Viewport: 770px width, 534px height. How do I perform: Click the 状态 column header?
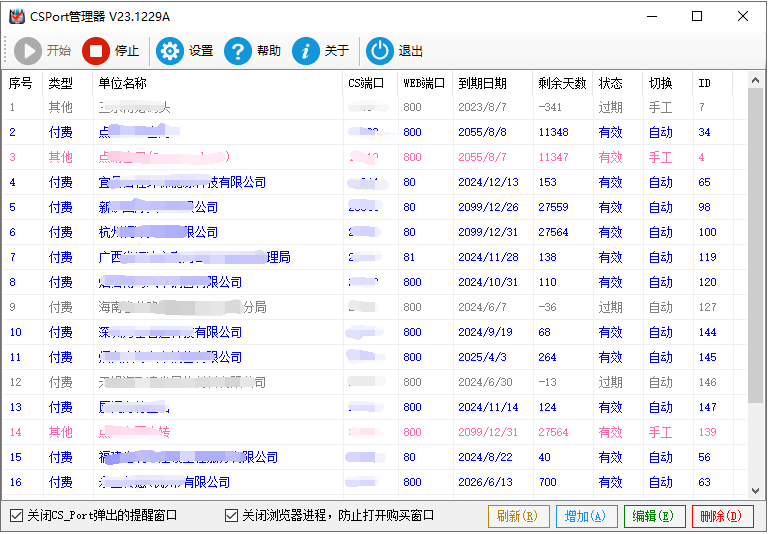pos(610,83)
